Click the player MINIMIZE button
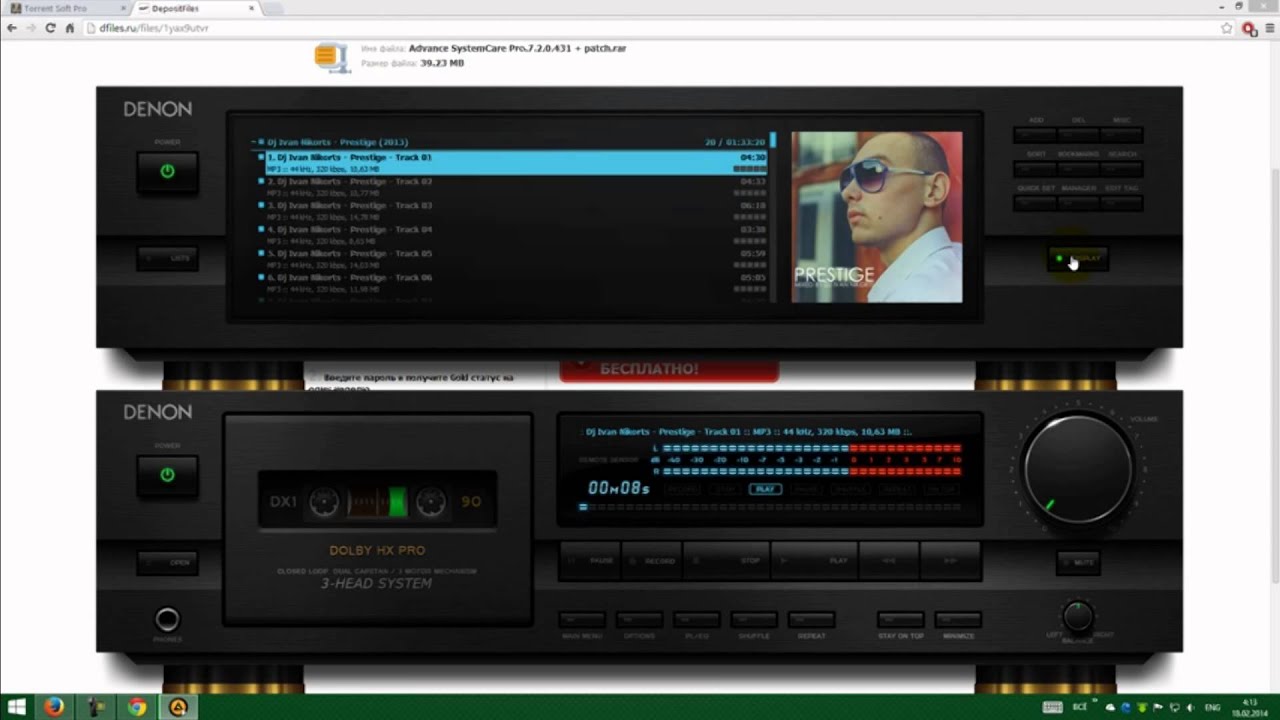This screenshot has height=720, width=1280. [x=958, y=620]
